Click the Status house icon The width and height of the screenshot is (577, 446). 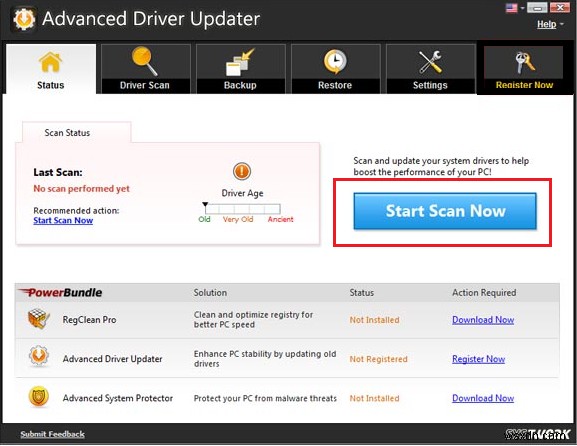(50, 61)
